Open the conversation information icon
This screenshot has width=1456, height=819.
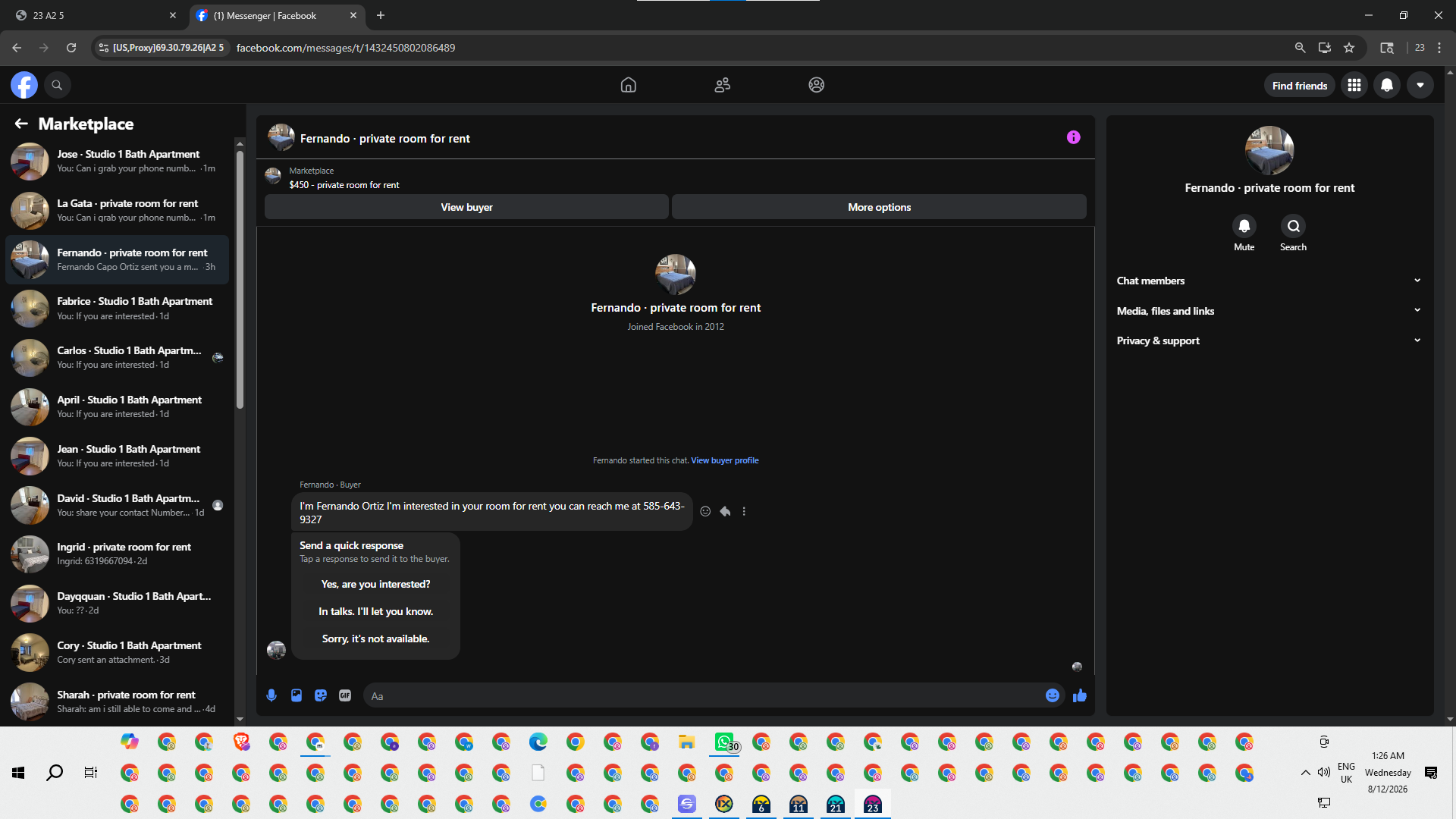coord(1073,137)
